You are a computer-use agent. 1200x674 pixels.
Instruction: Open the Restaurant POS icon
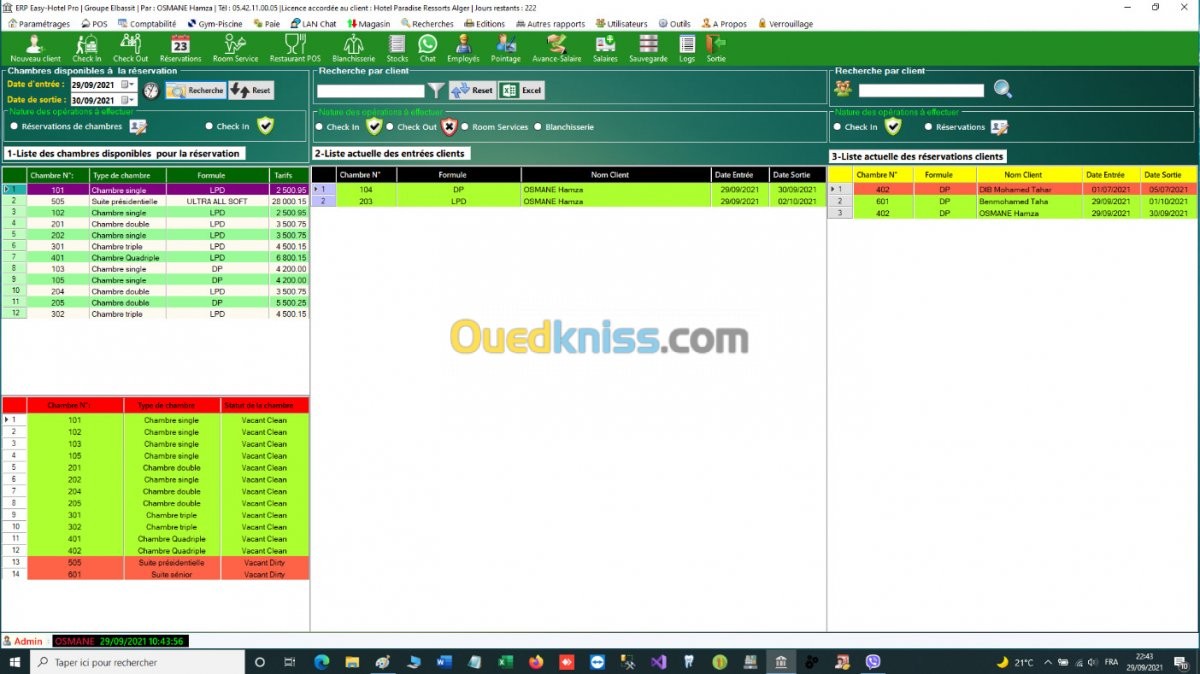point(295,48)
